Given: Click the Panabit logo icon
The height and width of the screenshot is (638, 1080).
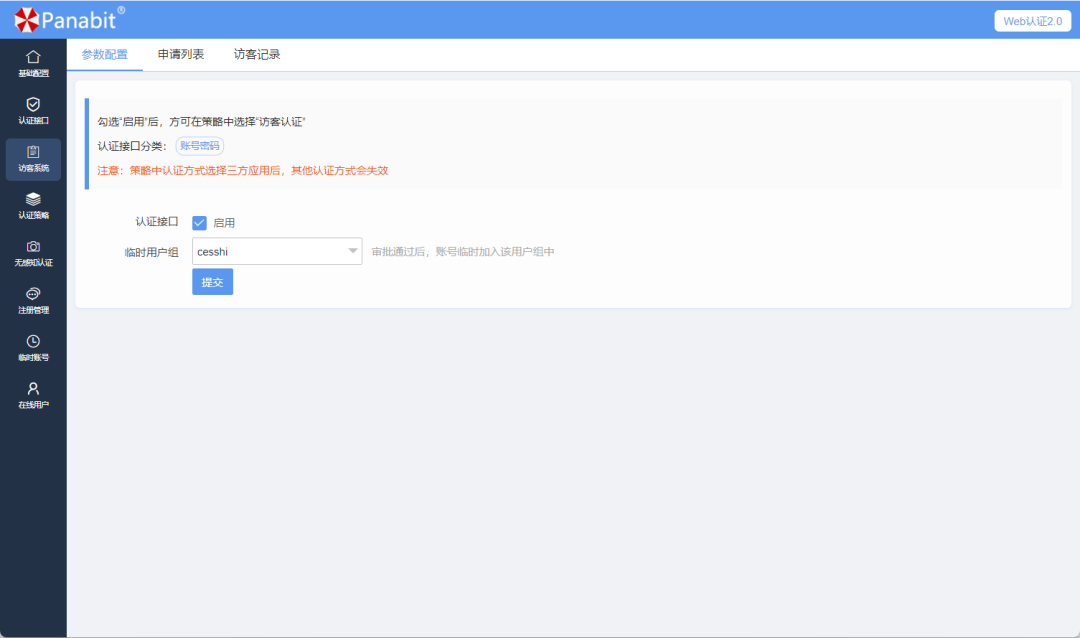Looking at the screenshot, I should coord(28,19).
